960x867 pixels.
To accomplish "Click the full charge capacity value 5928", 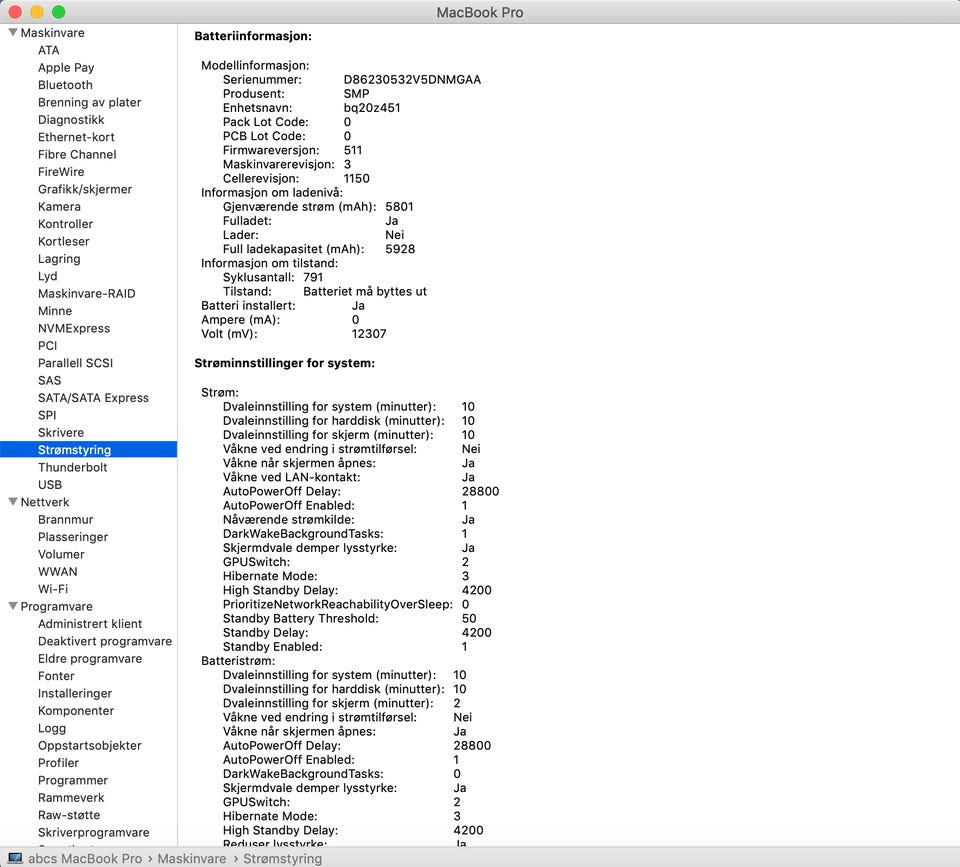I will 400,249.
